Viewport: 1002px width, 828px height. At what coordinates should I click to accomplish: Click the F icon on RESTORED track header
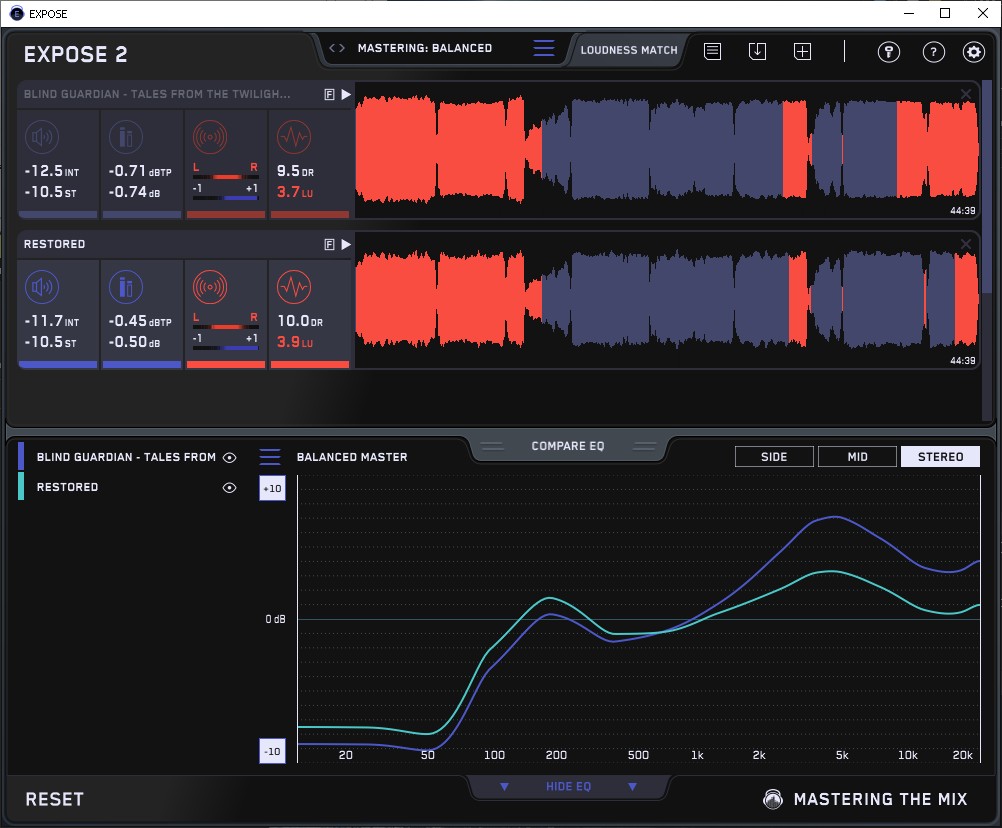(x=329, y=245)
